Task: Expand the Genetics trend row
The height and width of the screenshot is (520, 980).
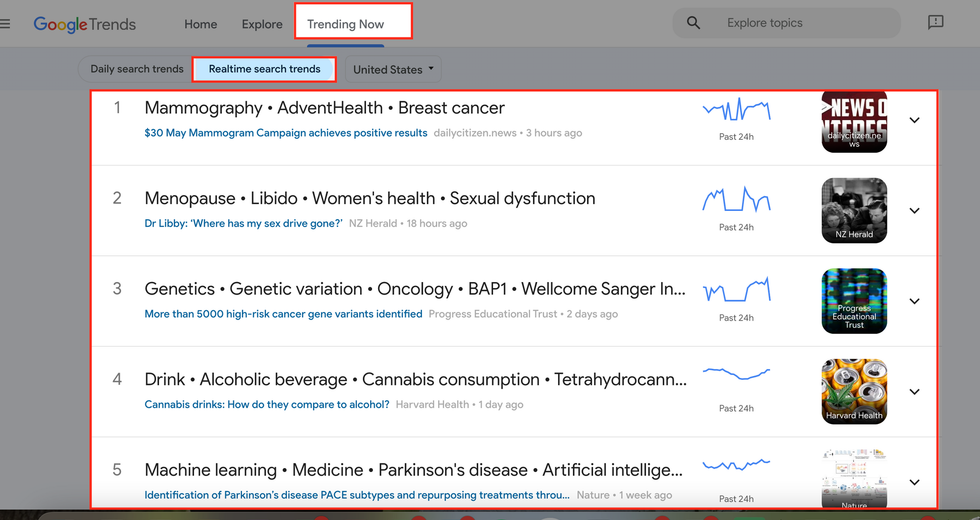Action: (x=914, y=301)
